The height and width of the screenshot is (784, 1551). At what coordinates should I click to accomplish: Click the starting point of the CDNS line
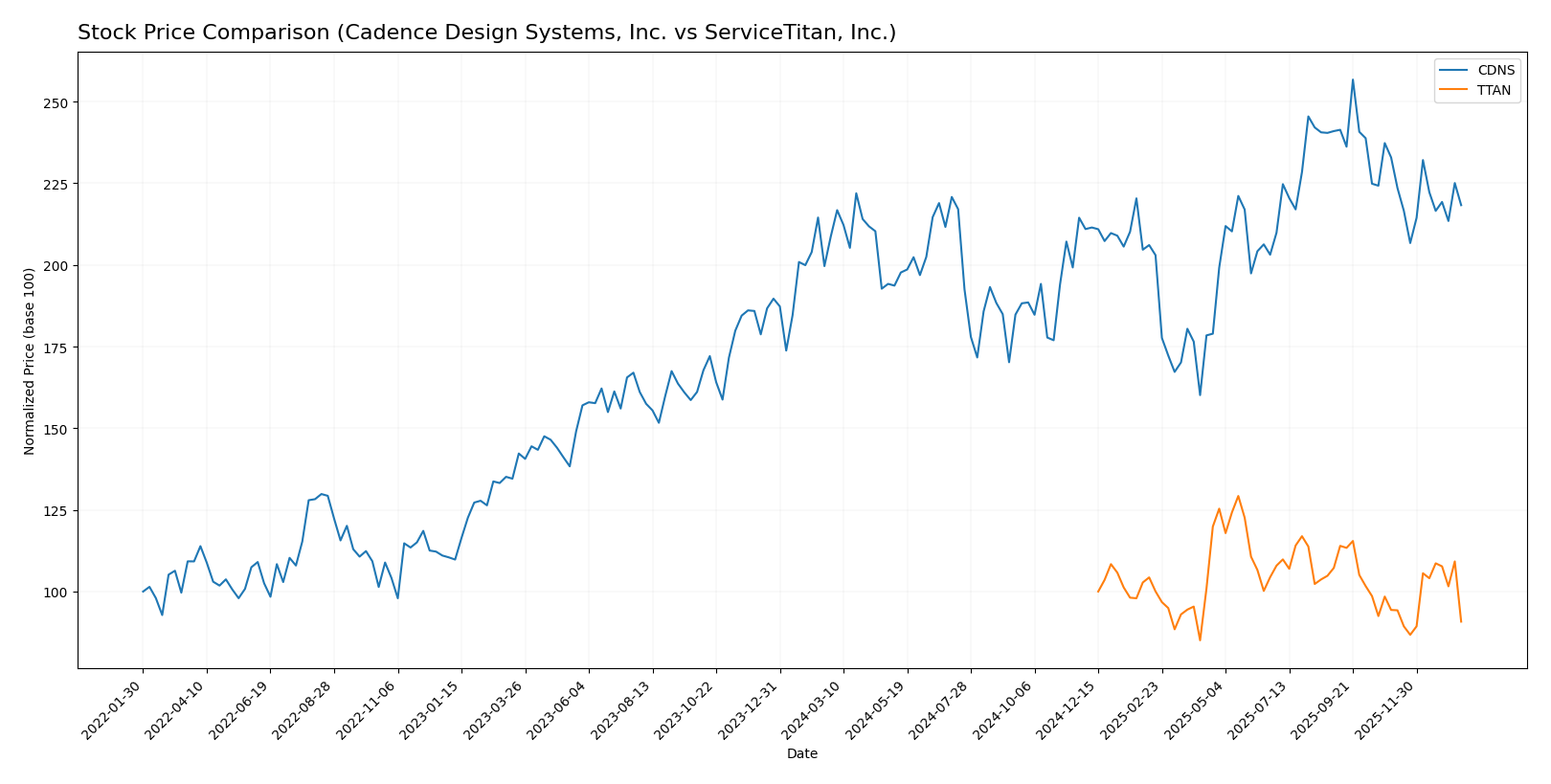[143, 592]
